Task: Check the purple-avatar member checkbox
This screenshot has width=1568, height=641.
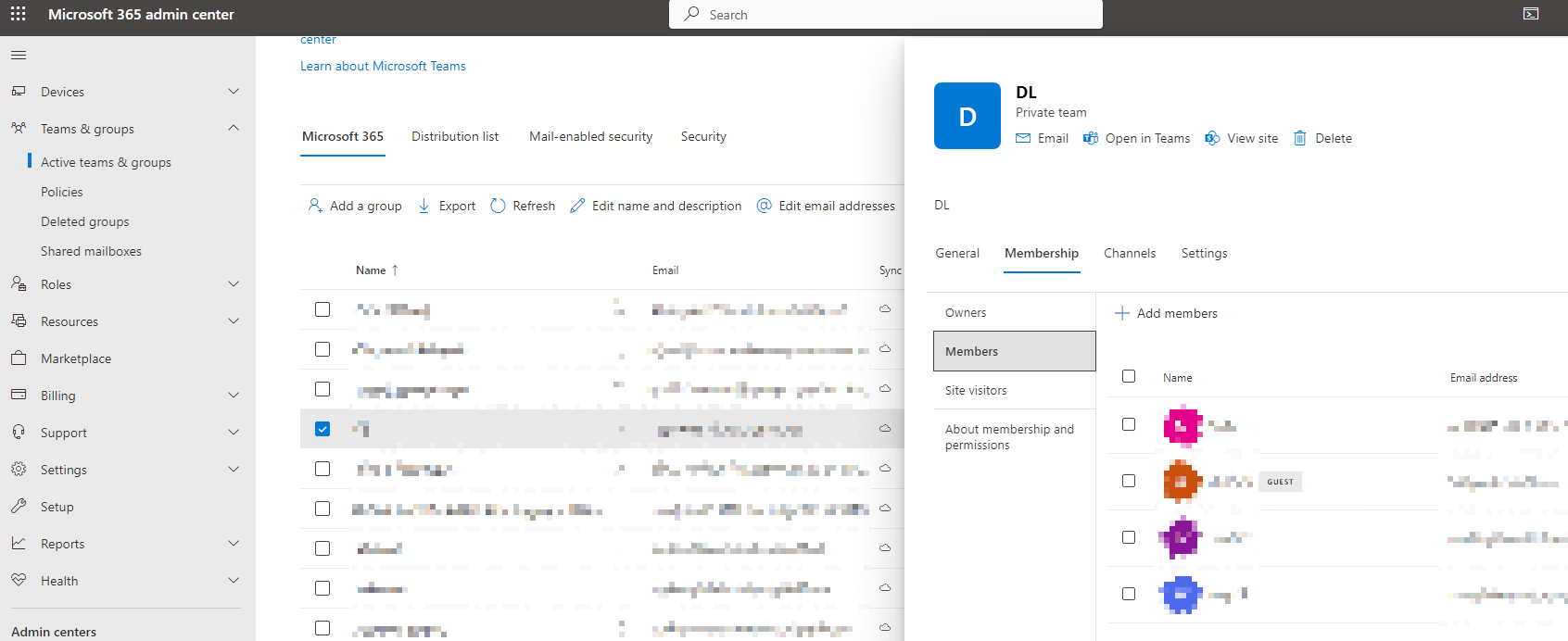Action: tap(1129, 537)
